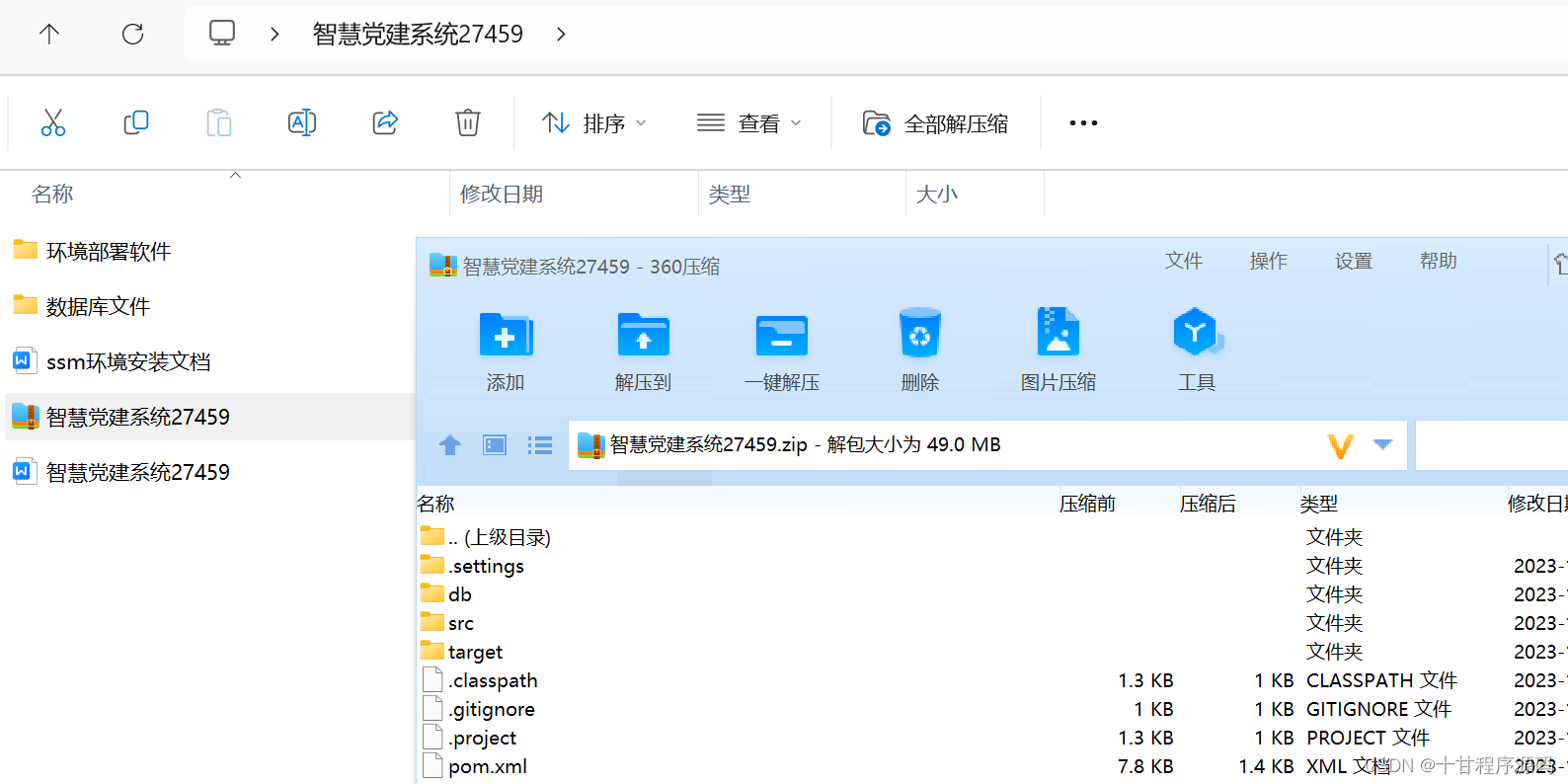Click the 删除 delete icon in 360压缩
1568x784 pixels.
(x=920, y=333)
